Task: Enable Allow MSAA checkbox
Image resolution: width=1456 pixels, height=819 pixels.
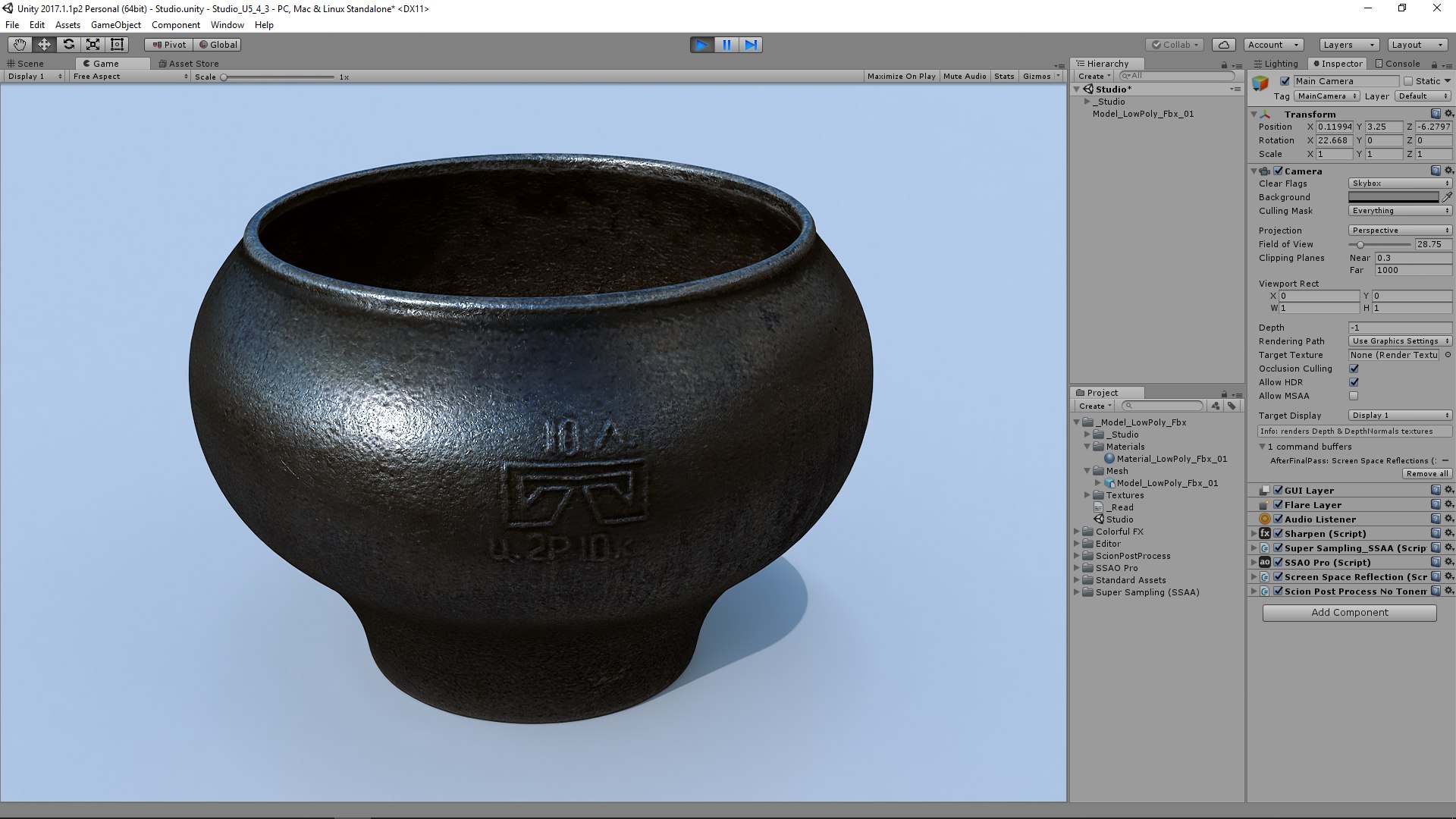Action: [x=1354, y=396]
